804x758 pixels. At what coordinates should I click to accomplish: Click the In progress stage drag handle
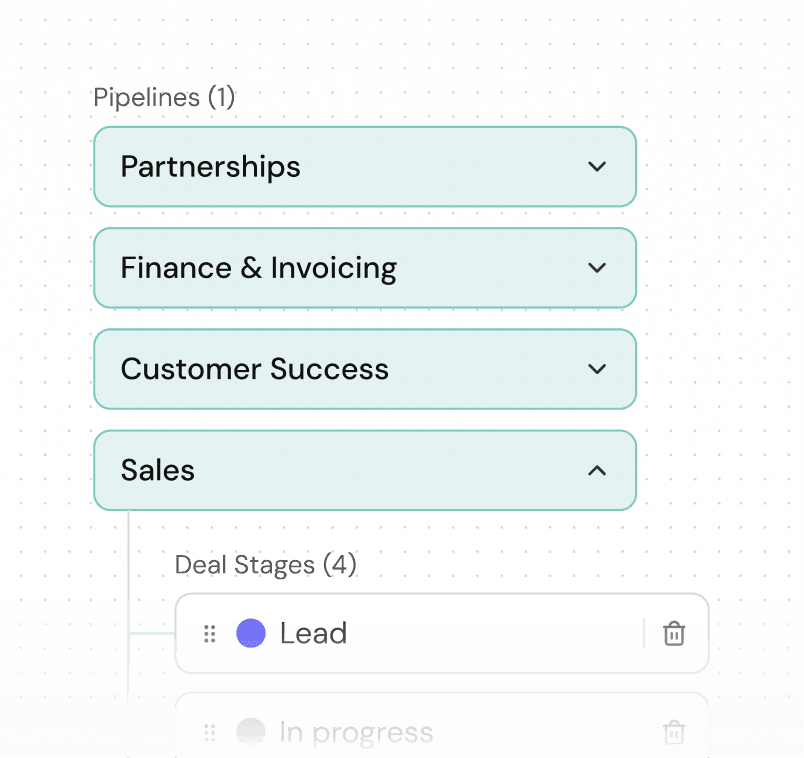(x=209, y=732)
